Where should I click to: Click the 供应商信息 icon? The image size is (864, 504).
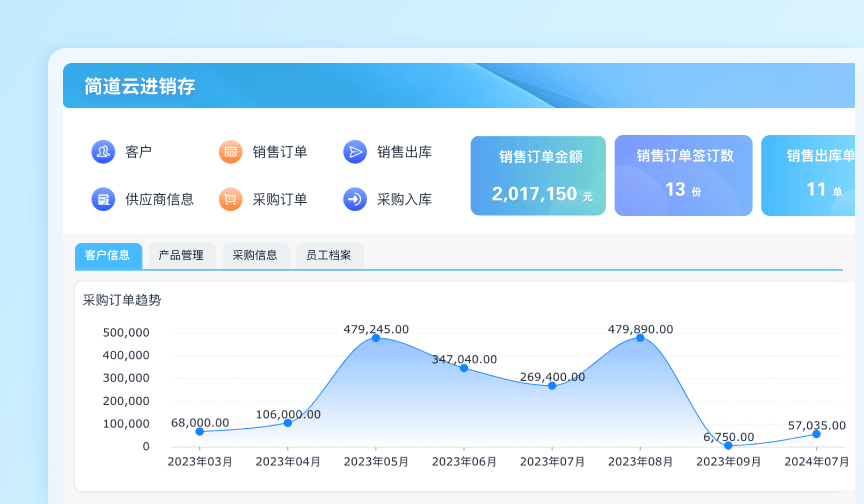click(x=103, y=199)
